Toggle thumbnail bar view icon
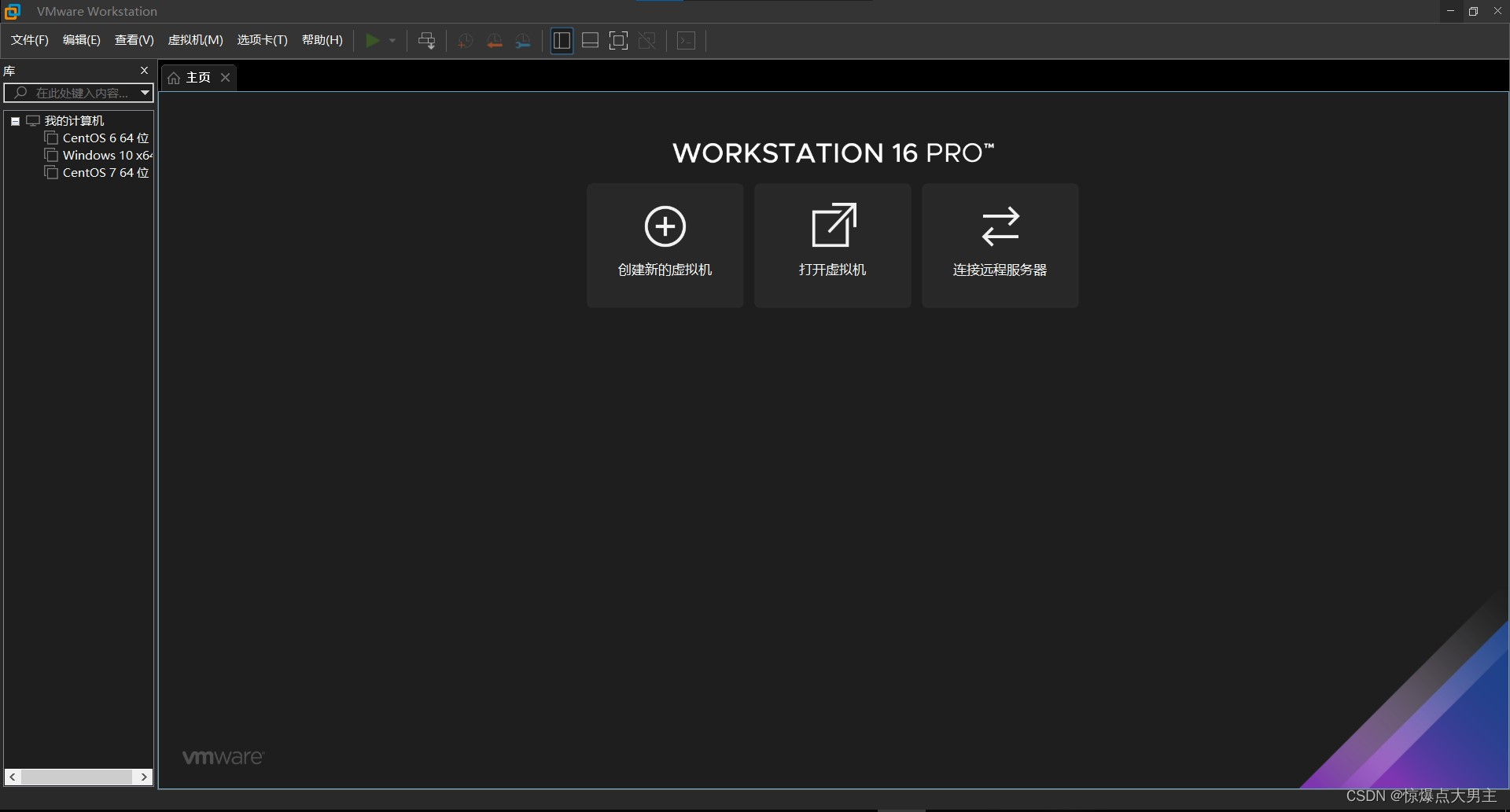 point(590,41)
